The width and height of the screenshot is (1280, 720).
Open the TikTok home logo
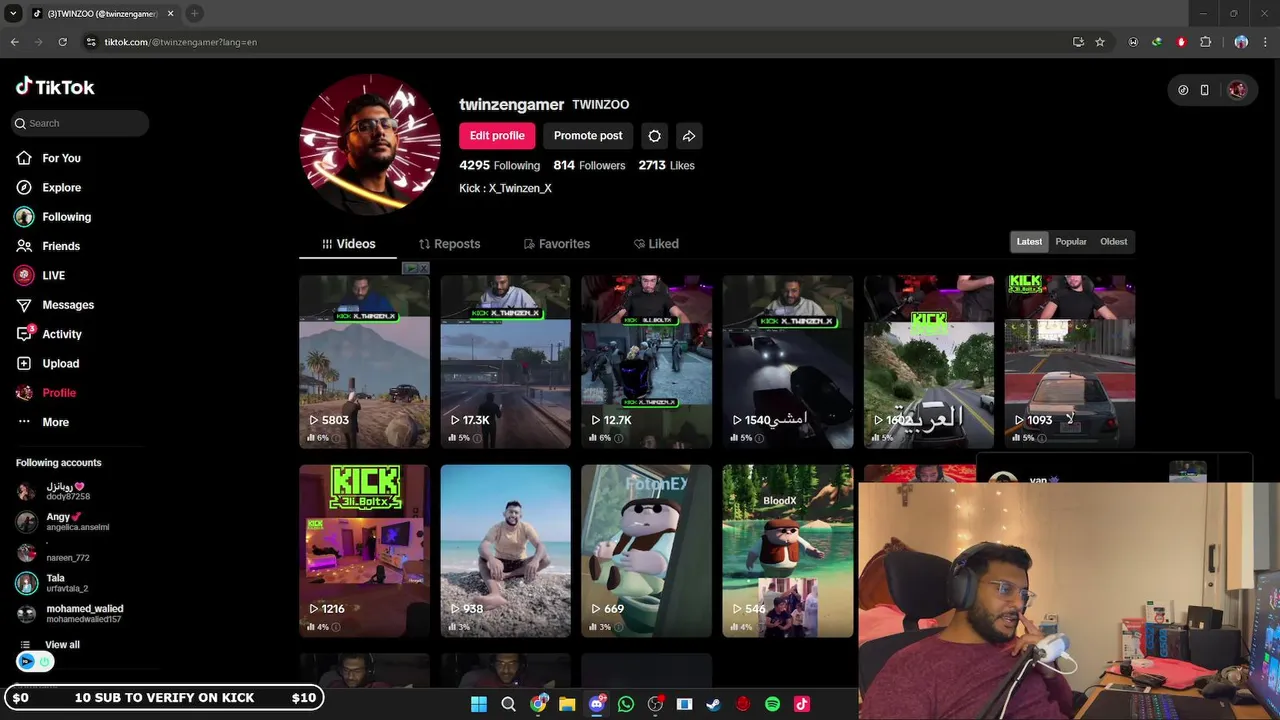[x=55, y=87]
